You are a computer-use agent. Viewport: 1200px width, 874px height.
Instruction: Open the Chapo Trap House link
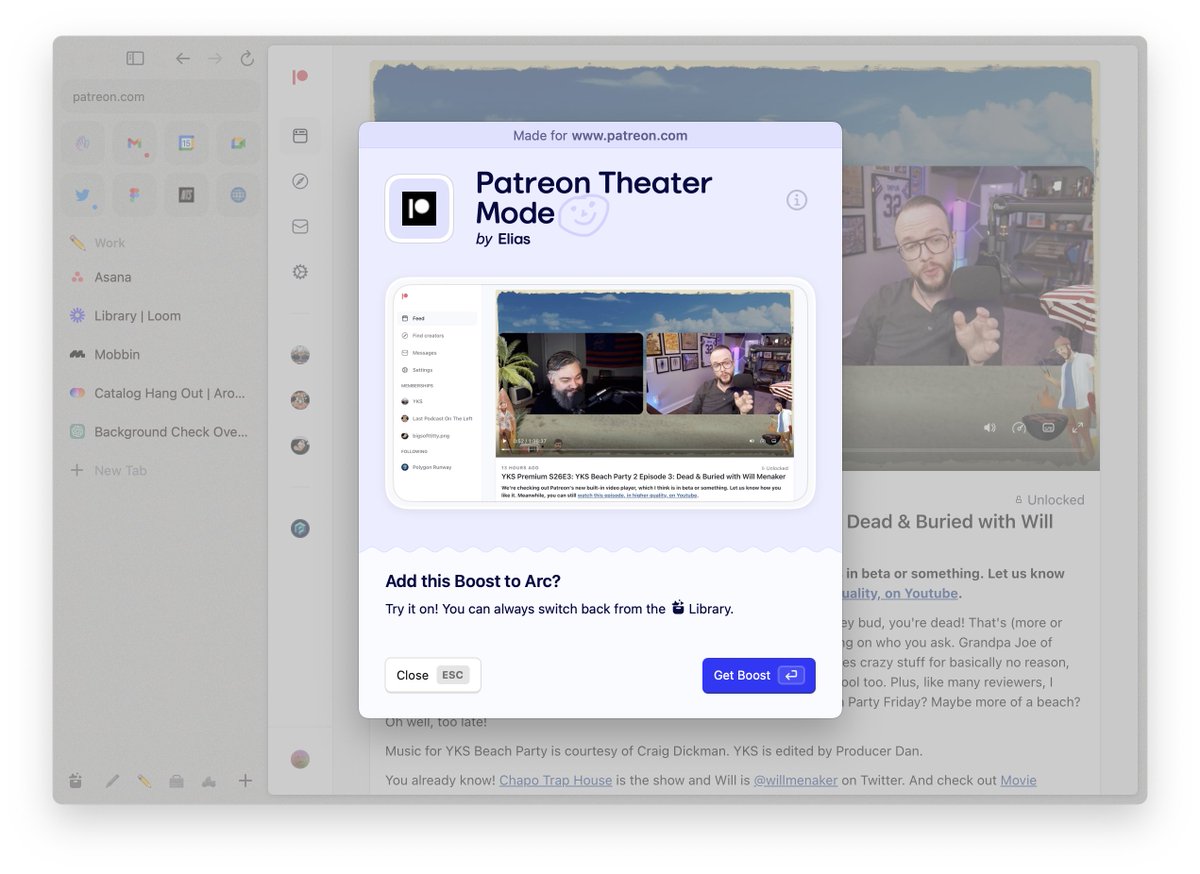click(555, 780)
